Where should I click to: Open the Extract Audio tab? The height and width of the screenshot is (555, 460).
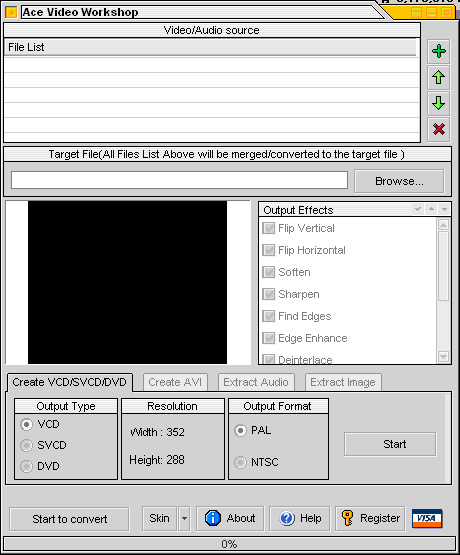256,382
